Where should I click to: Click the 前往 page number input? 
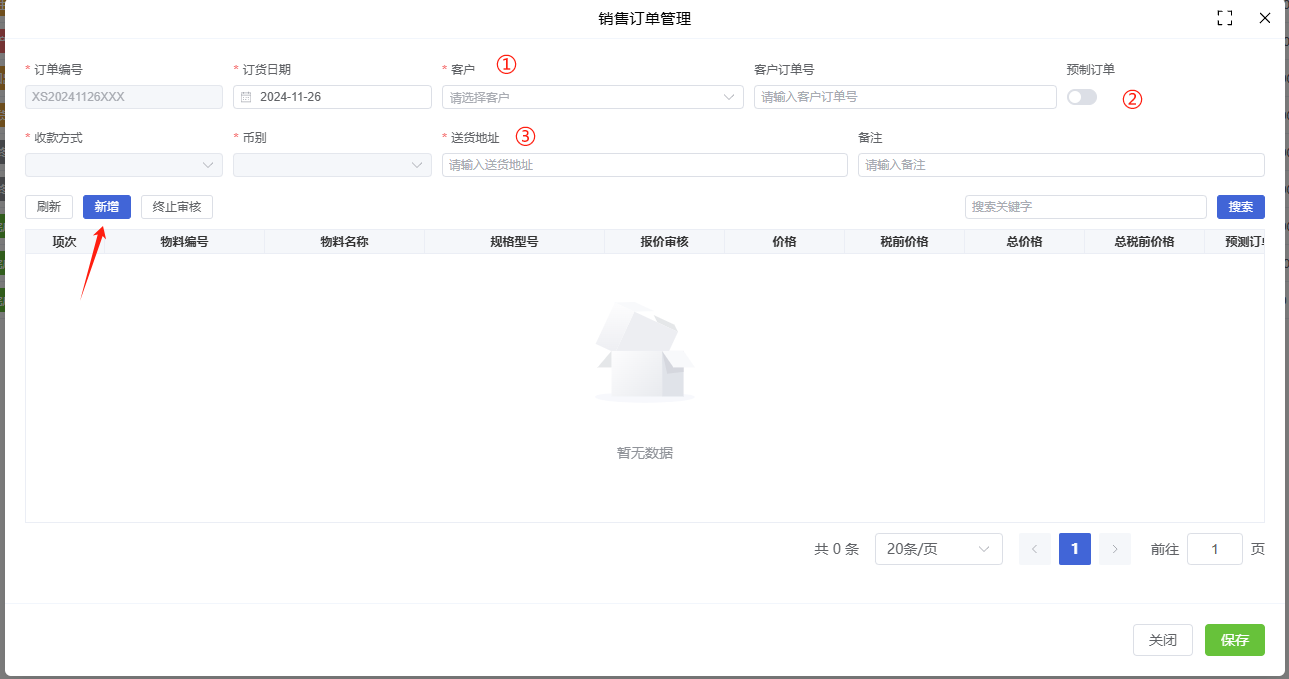[1215, 549]
